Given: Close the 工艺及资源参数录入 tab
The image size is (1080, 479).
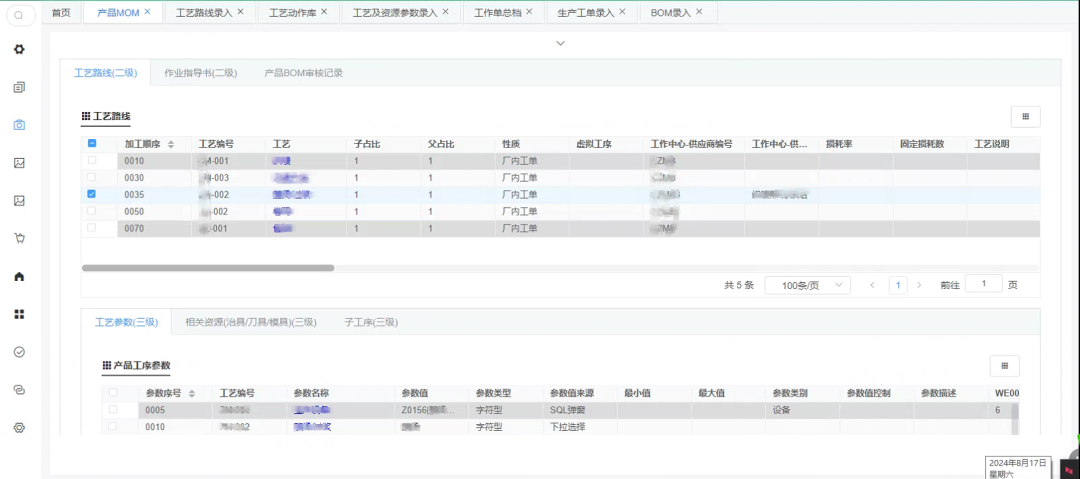Looking at the screenshot, I should click(x=446, y=12).
